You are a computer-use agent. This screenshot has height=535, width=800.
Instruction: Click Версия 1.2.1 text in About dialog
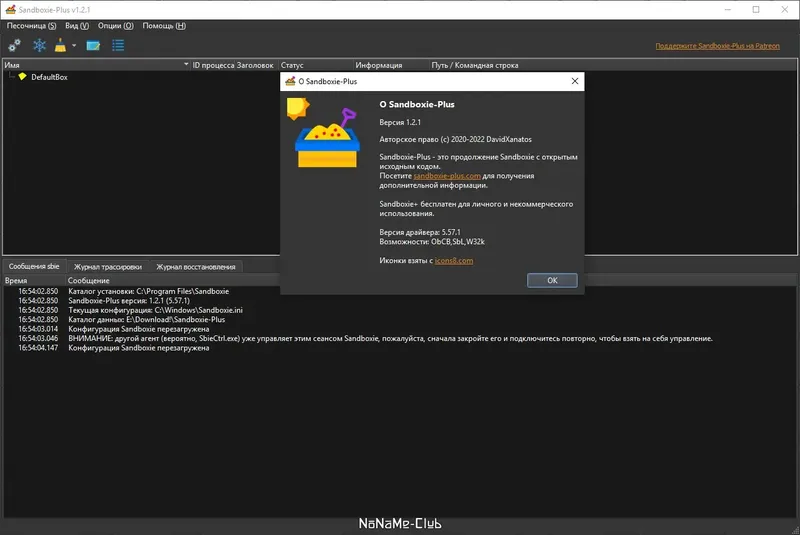400,122
